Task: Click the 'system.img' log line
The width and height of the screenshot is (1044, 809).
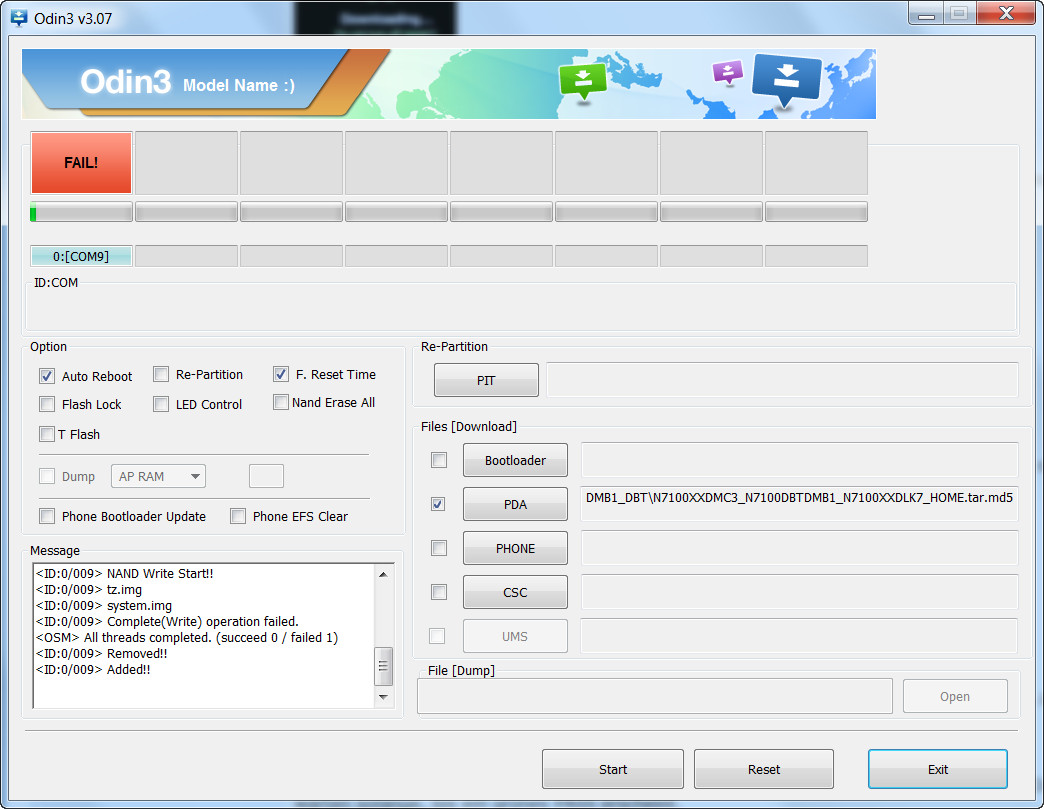Action: tap(104, 605)
